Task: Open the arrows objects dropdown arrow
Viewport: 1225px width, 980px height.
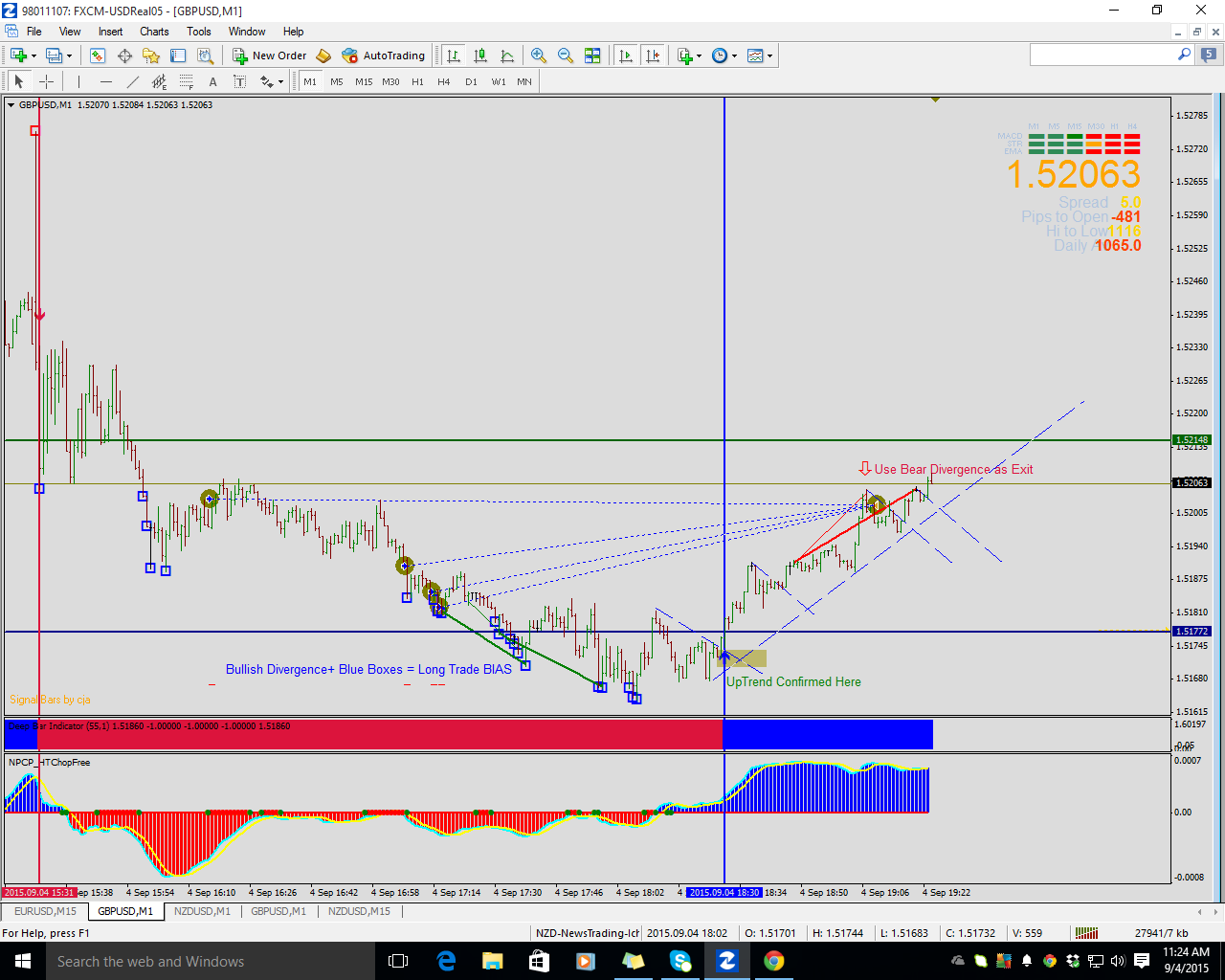Action: (x=280, y=81)
